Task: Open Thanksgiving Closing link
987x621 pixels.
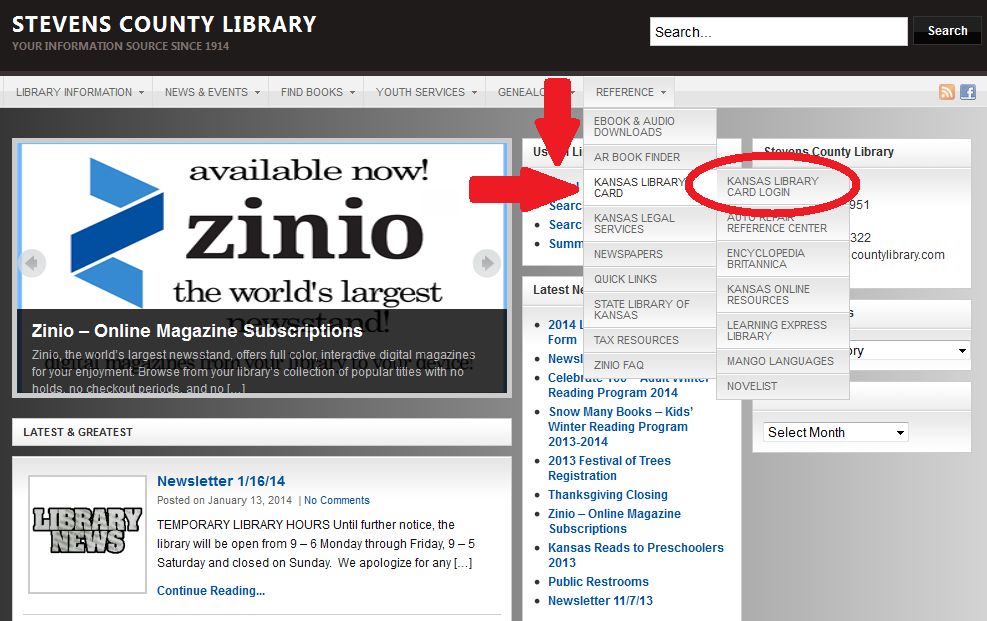Action: [x=607, y=495]
